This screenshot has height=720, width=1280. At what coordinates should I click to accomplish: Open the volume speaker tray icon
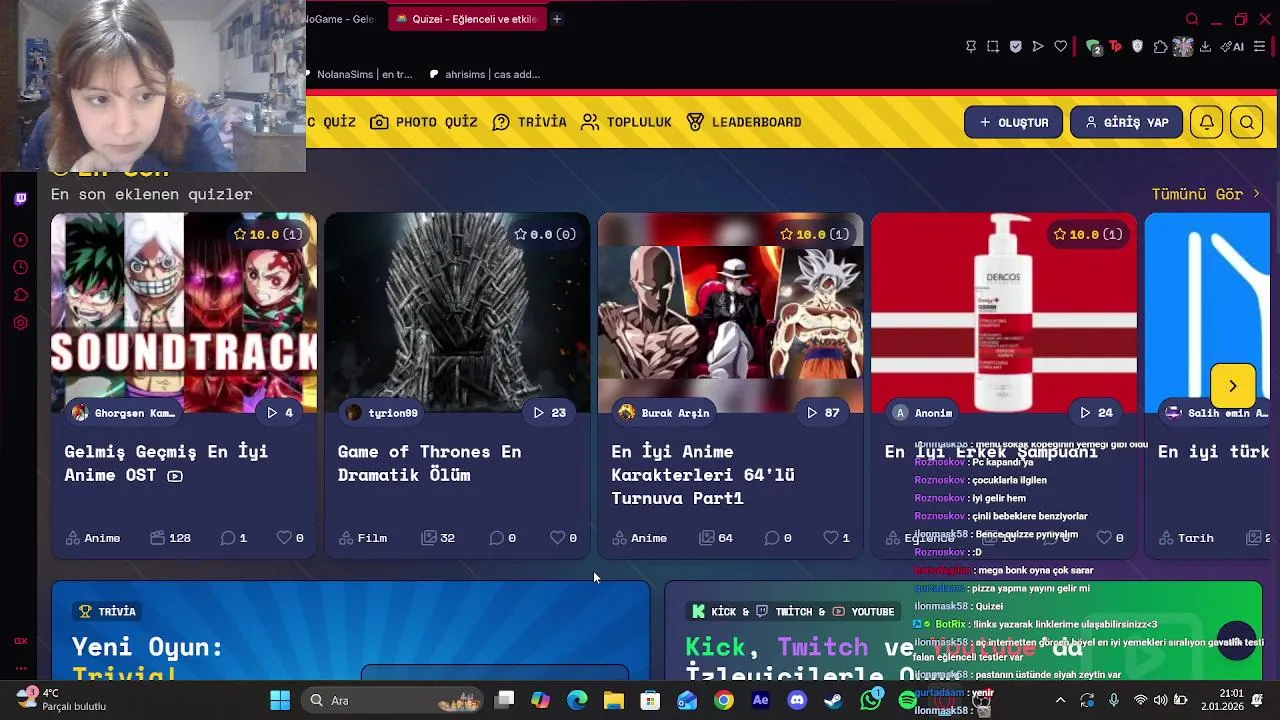tap(1160, 700)
